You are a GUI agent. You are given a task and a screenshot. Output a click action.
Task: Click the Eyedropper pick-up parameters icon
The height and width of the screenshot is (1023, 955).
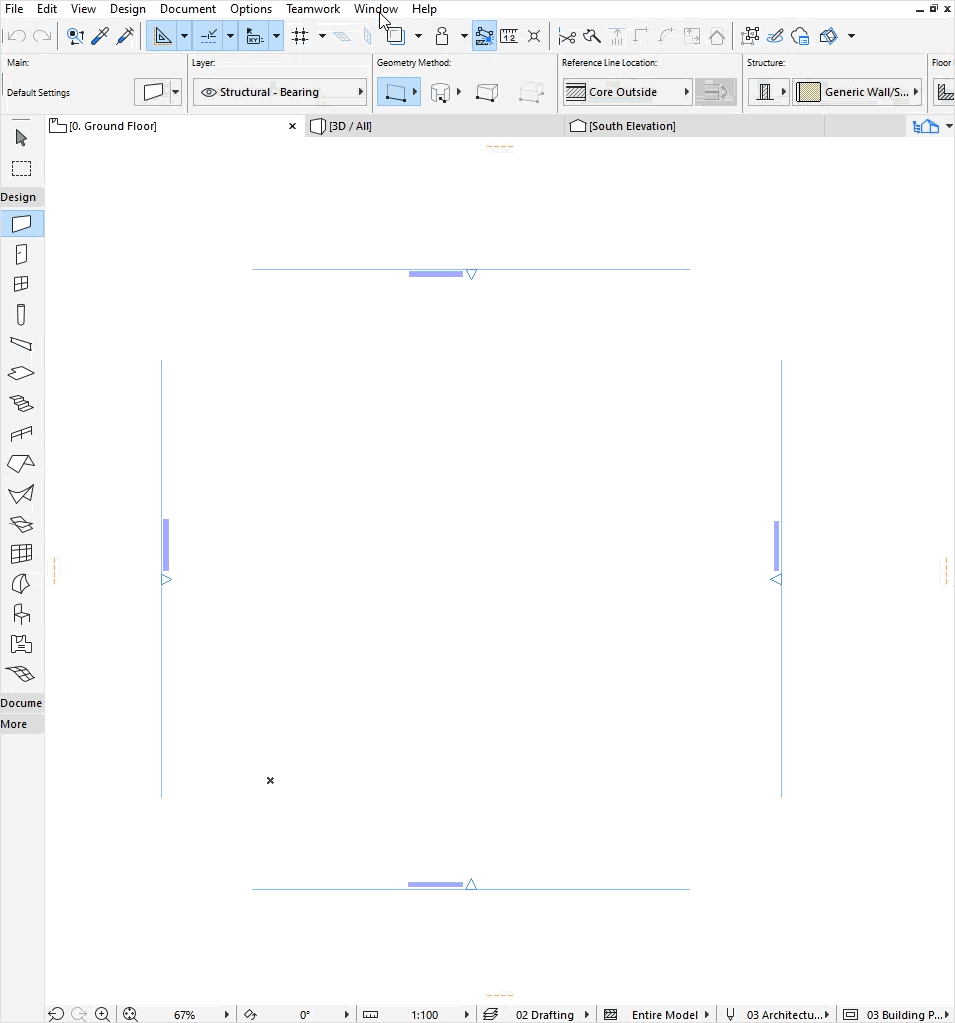(100, 37)
